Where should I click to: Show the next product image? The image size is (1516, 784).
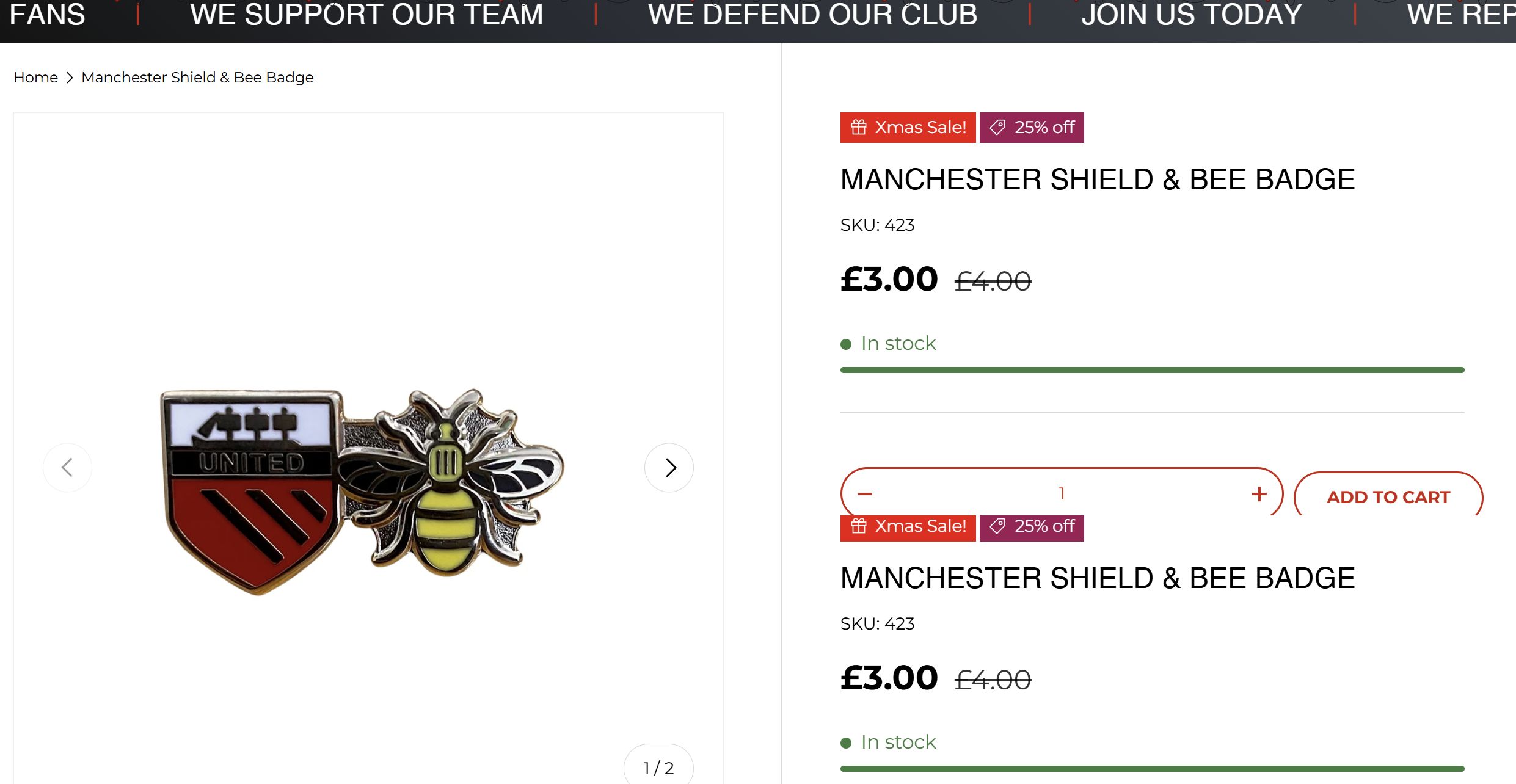click(x=669, y=468)
